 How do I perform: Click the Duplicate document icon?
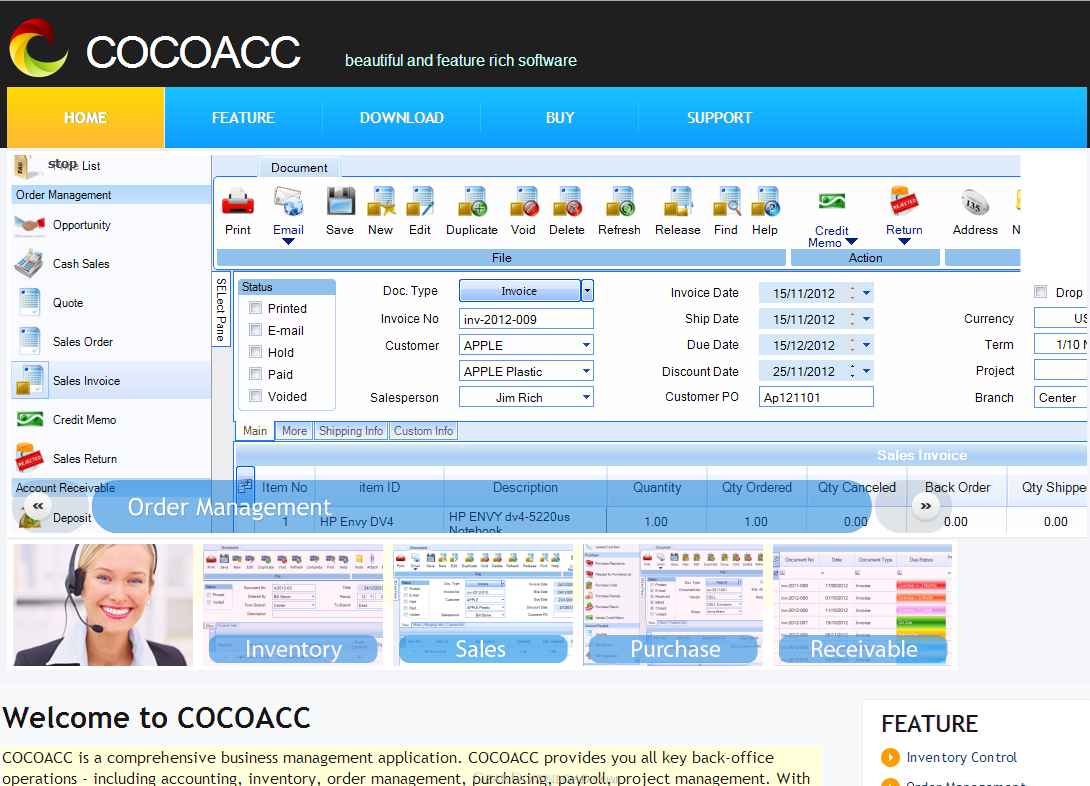coord(472,202)
